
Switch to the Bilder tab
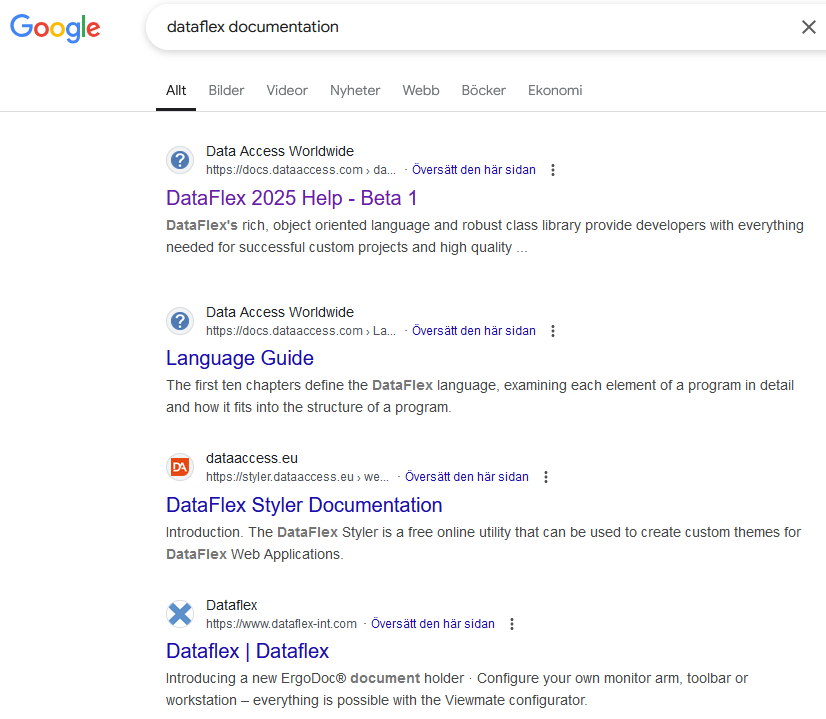[x=227, y=91]
